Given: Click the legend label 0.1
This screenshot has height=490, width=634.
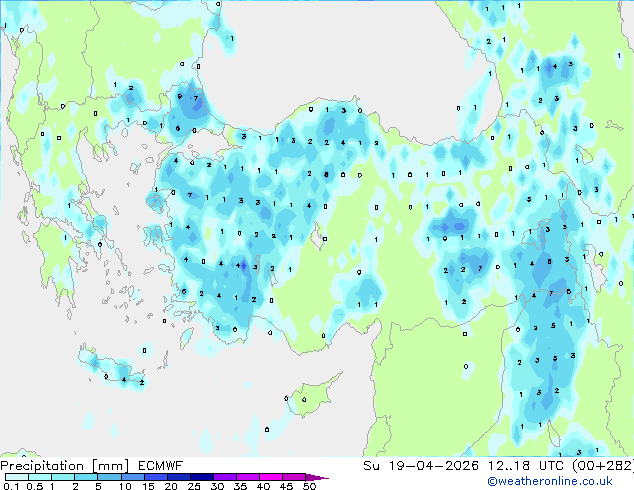Looking at the screenshot, I should 11,486.
